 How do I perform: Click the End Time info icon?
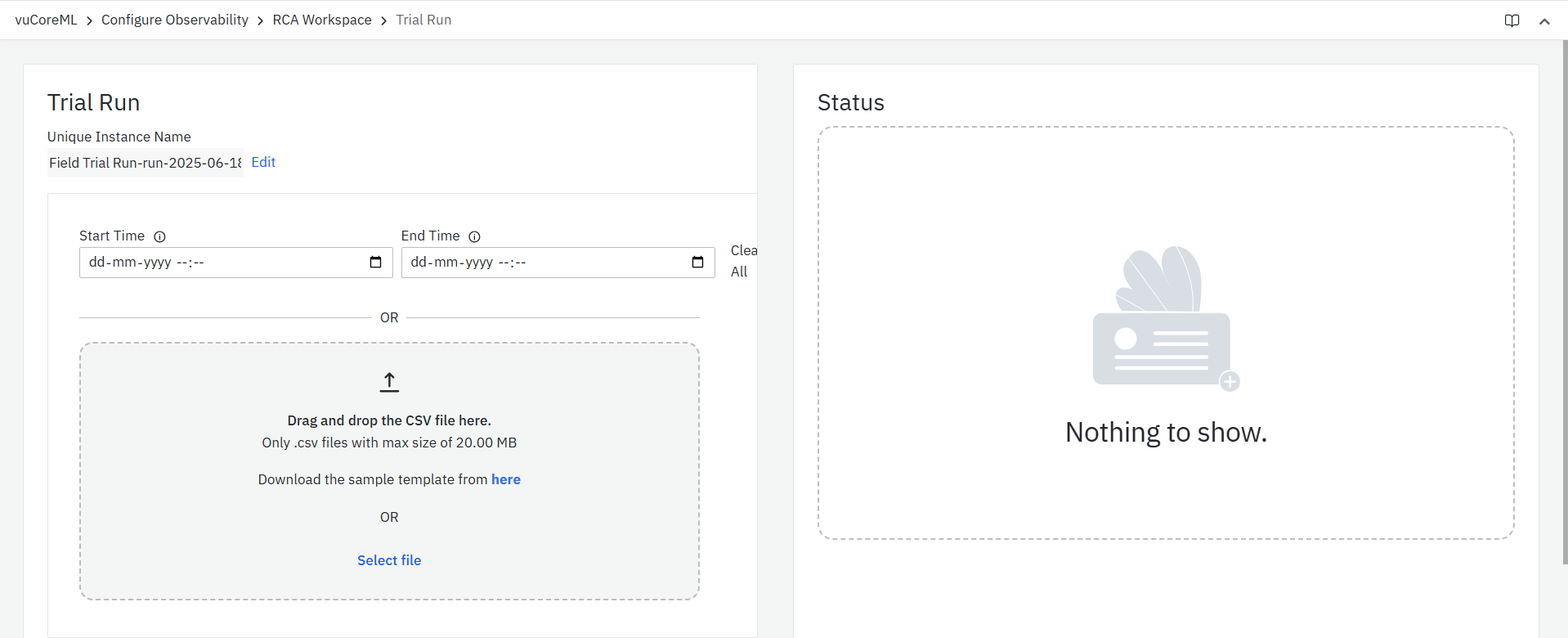tap(474, 236)
